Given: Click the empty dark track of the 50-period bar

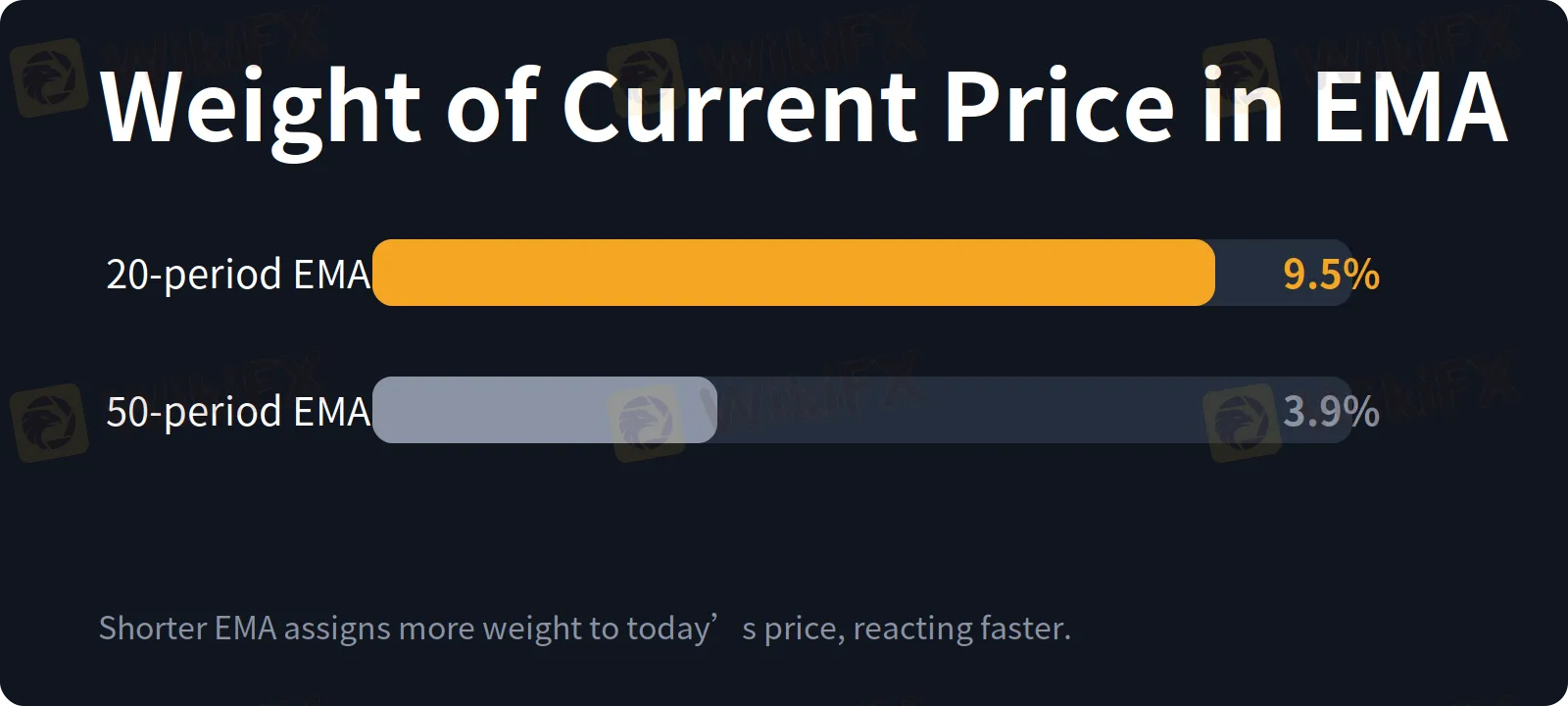Looking at the screenshot, I should coord(1035,410).
